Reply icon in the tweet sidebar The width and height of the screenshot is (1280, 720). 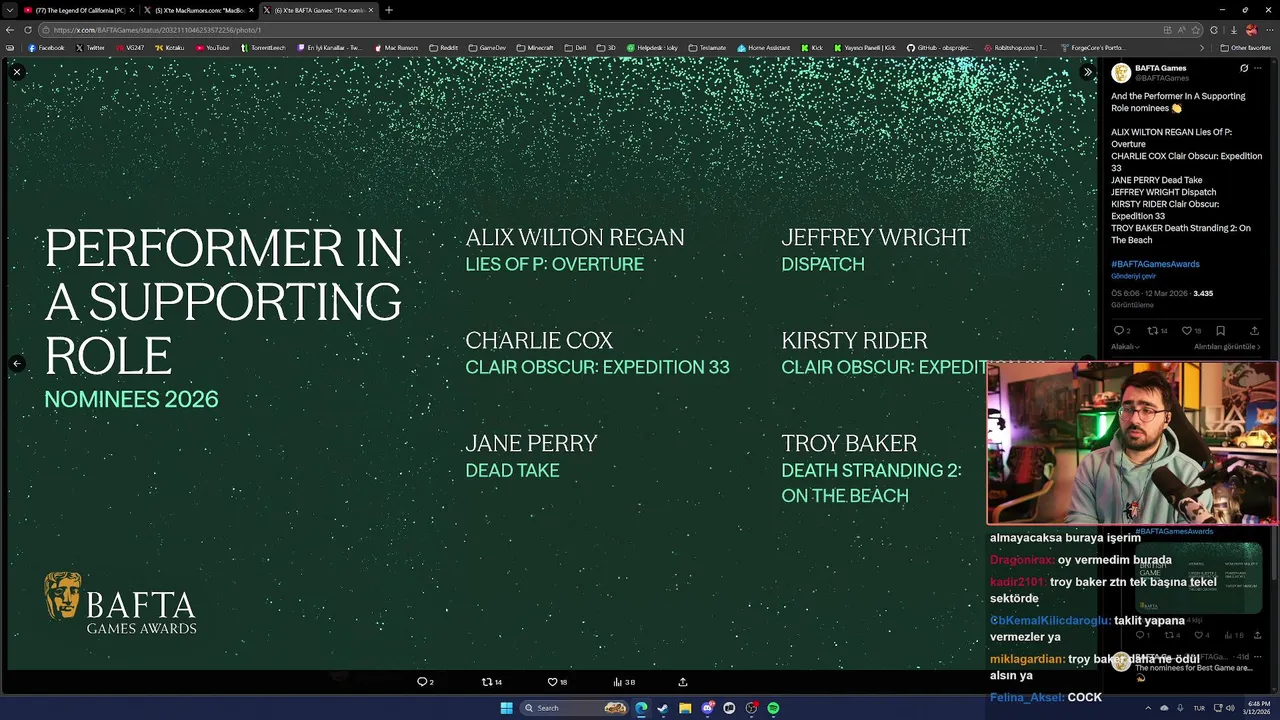click(1121, 331)
